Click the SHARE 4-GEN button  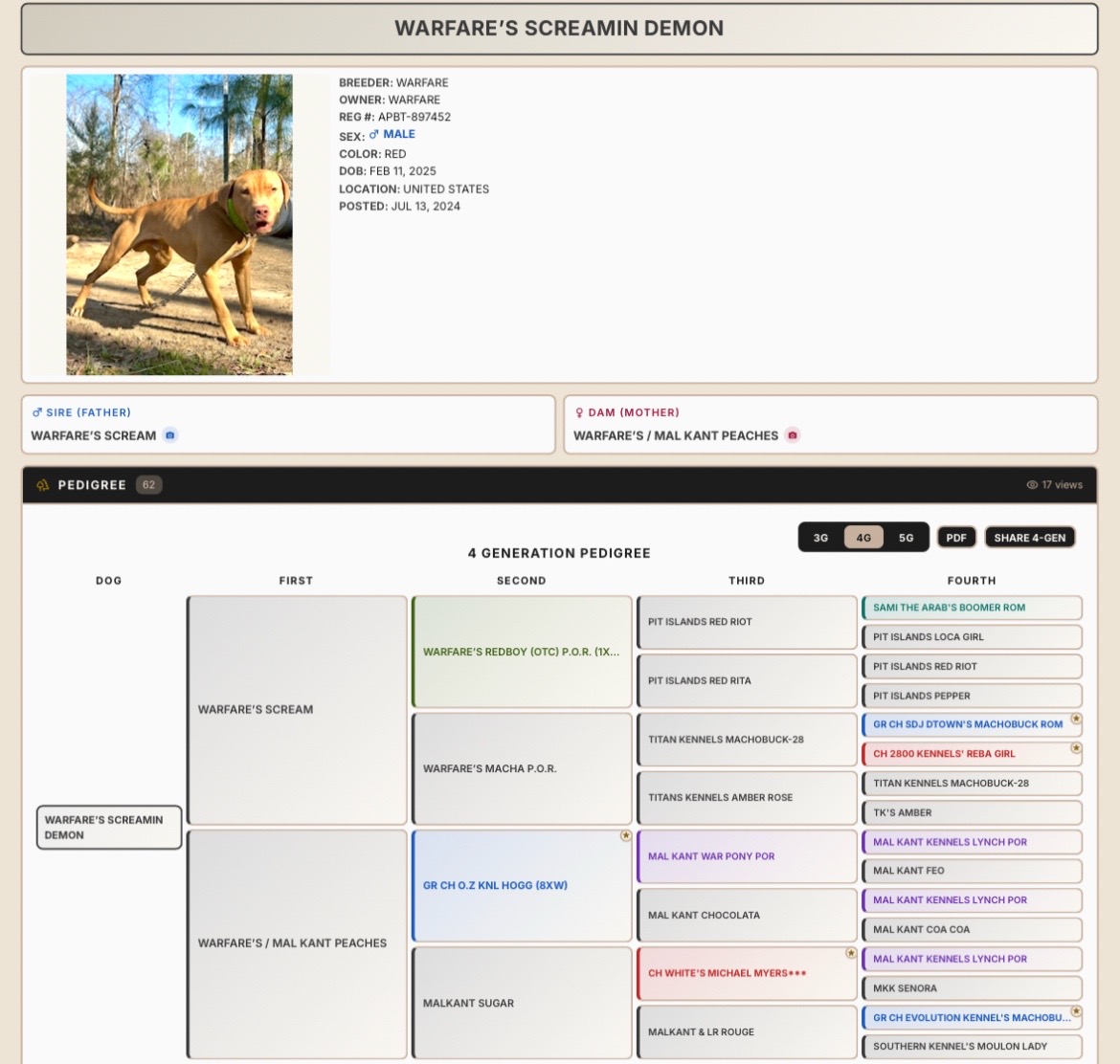(x=1029, y=538)
